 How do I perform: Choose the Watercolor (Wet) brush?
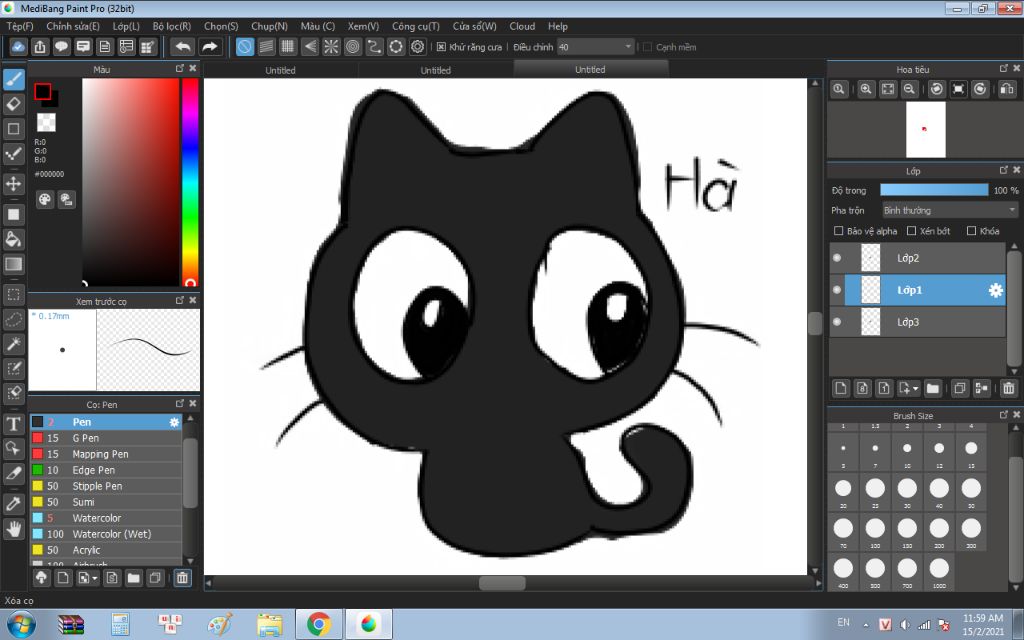tap(106, 534)
